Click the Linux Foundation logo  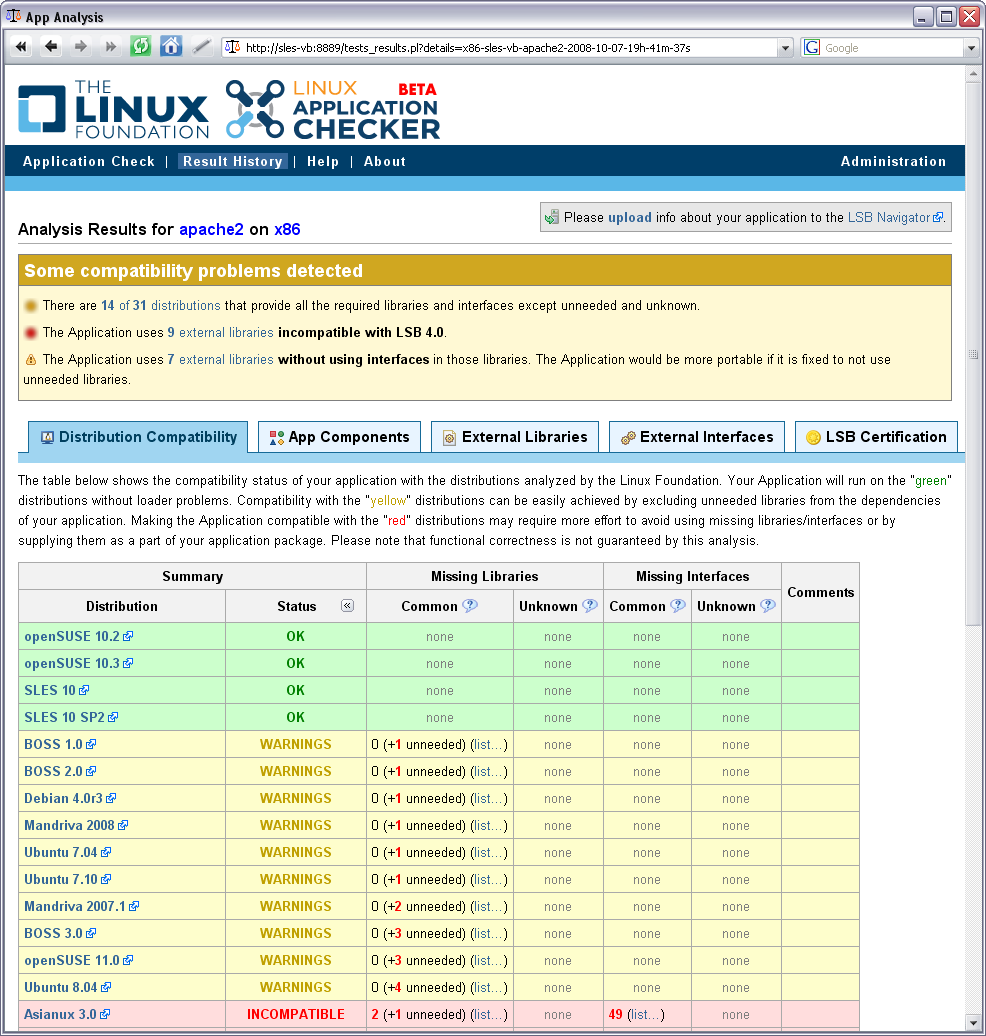(114, 110)
